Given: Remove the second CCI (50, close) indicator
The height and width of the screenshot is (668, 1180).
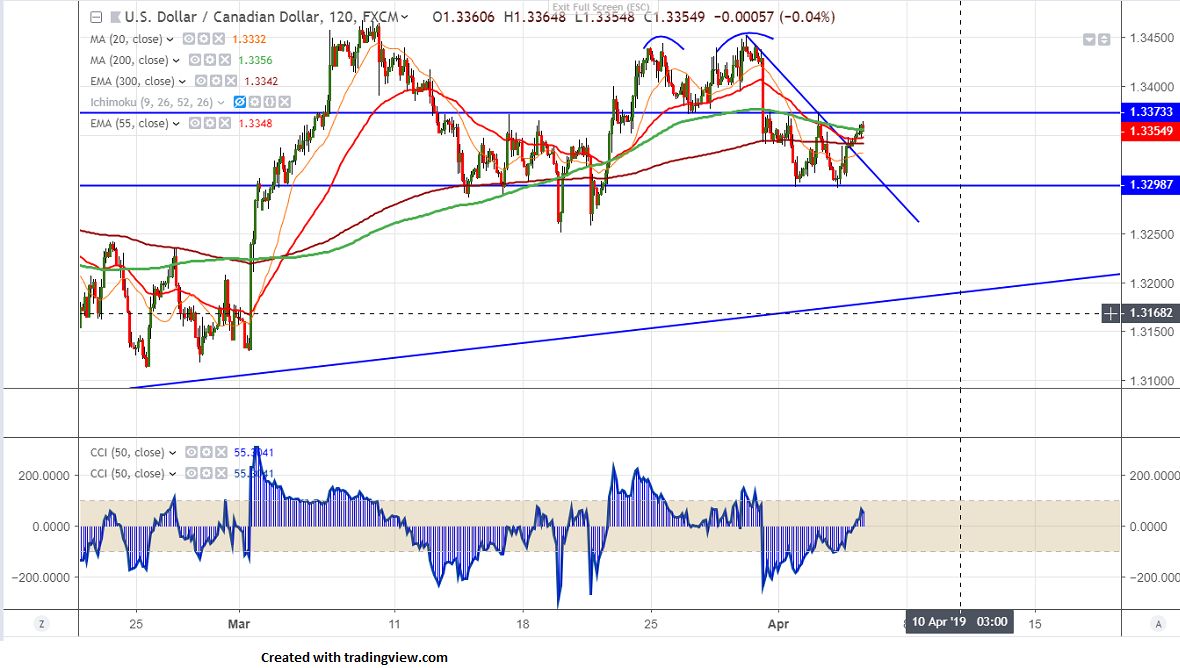Looking at the screenshot, I should pyautogui.click(x=220, y=474).
